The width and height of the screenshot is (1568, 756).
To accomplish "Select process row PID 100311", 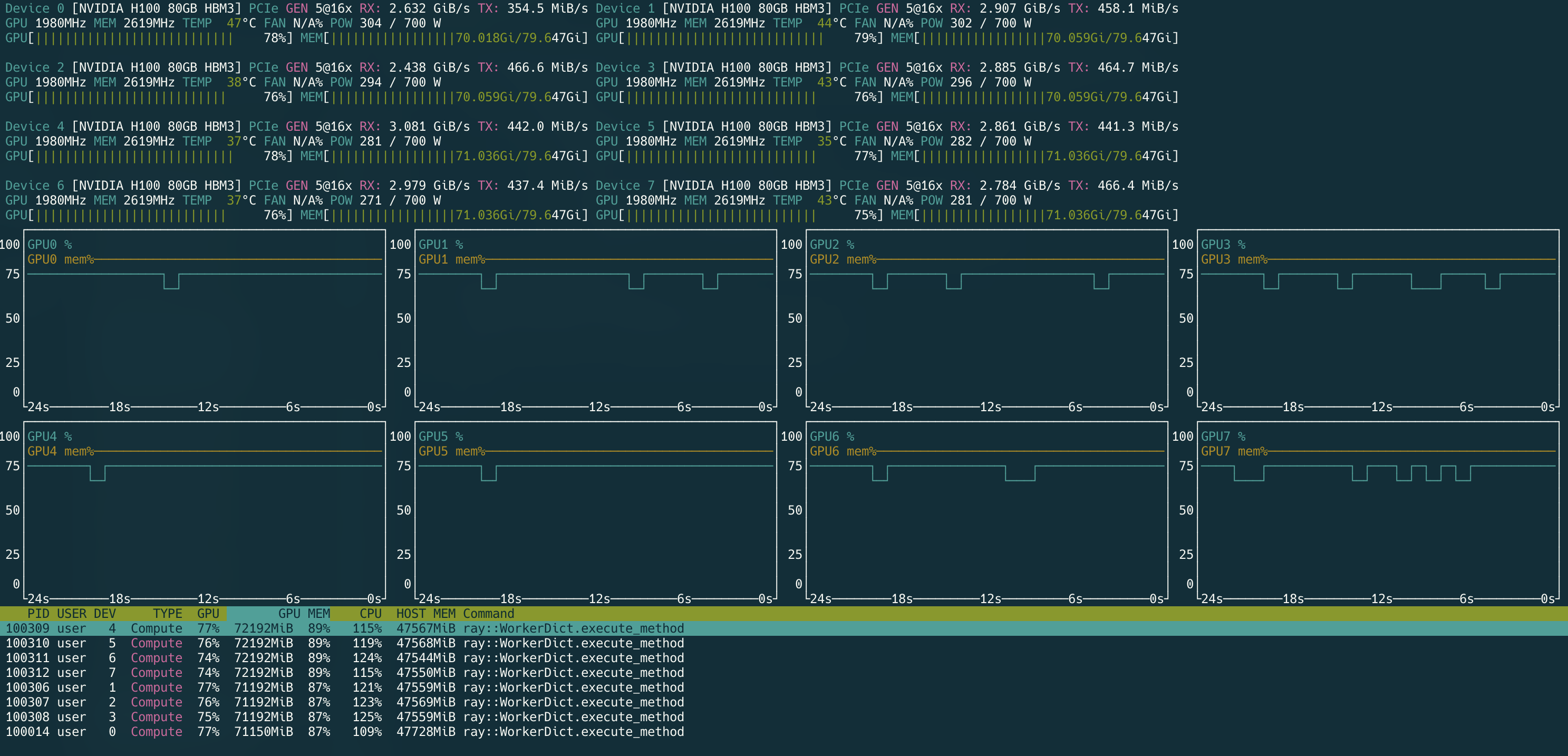I will (x=784, y=657).
